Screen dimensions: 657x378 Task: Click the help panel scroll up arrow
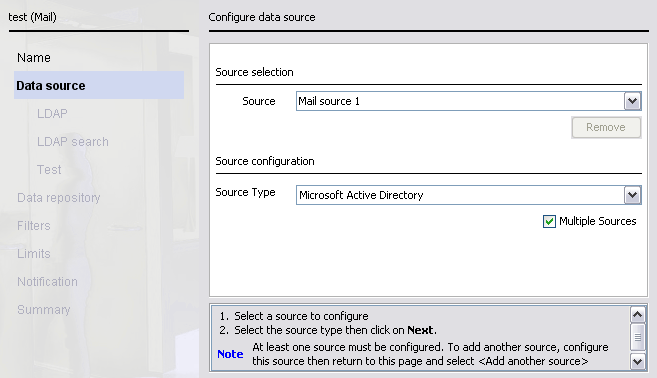pos(638,314)
